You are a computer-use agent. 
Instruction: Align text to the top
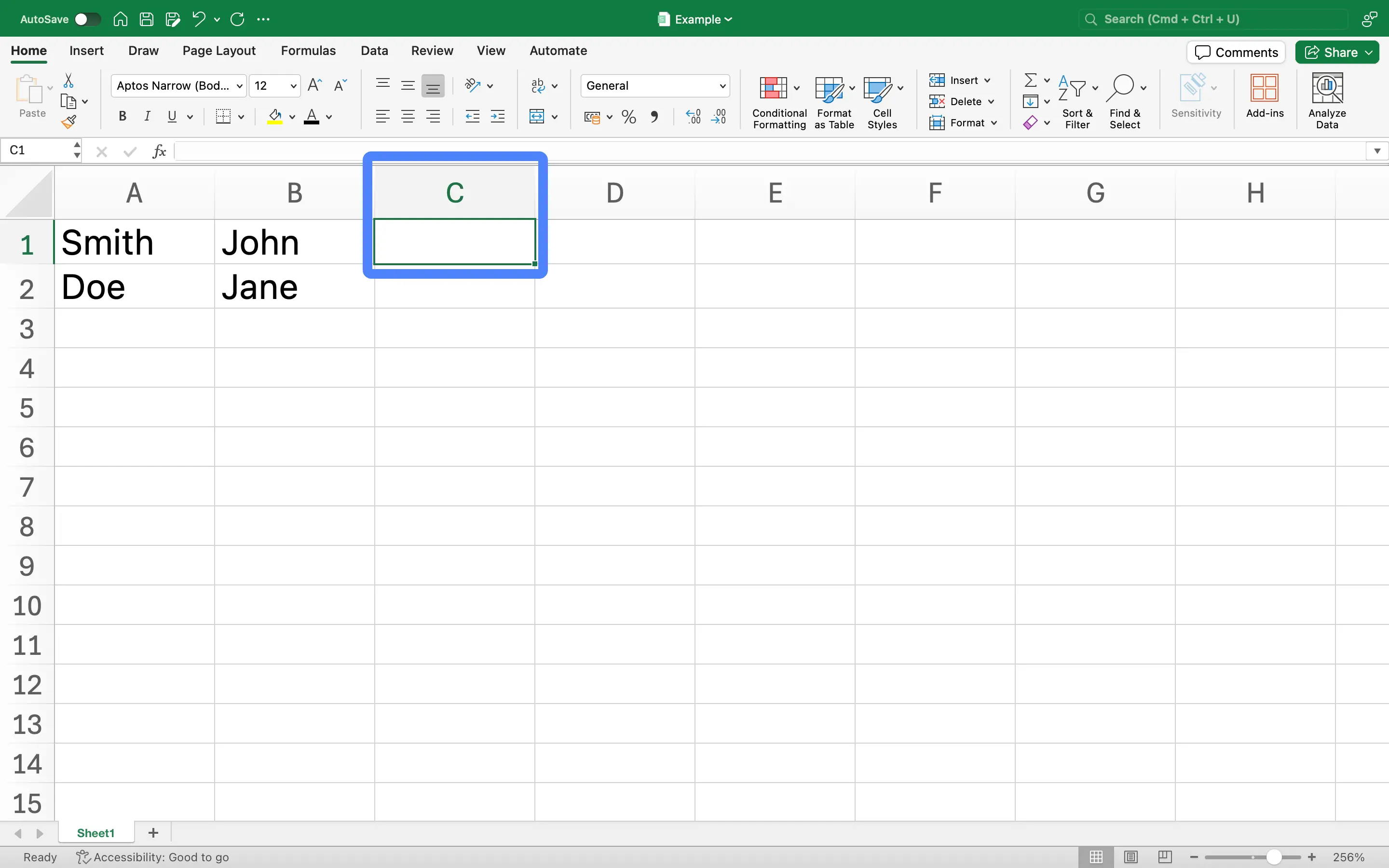383,85
